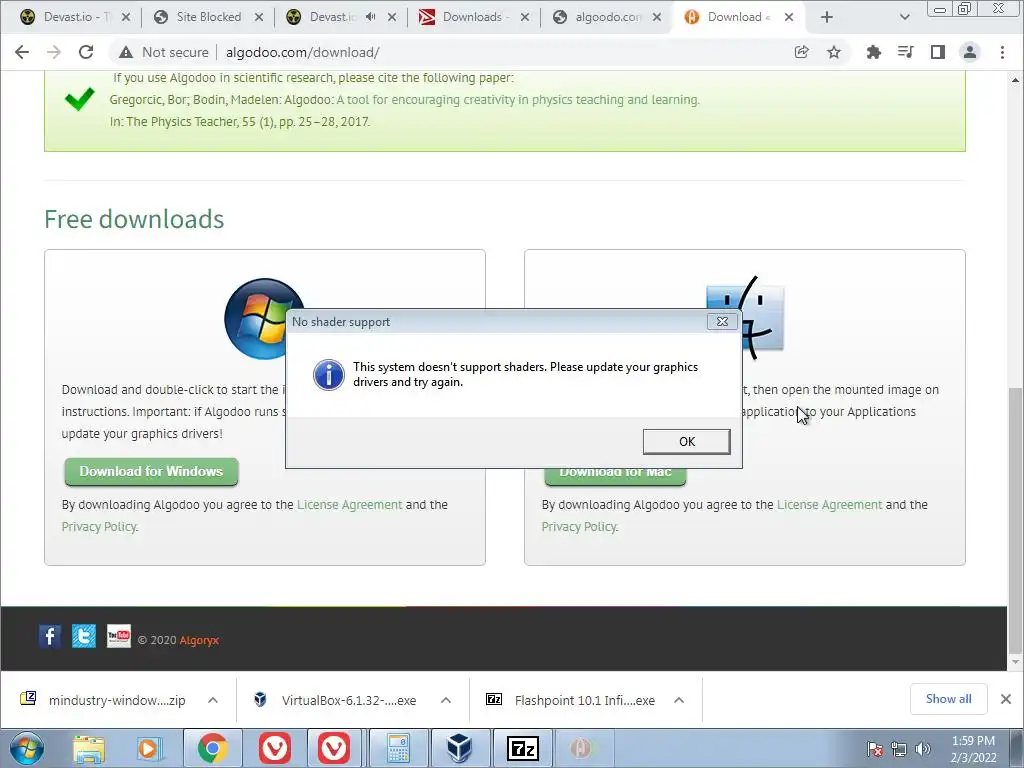The height and width of the screenshot is (768, 1024).
Task: Open Windows Explorer from the taskbar
Action: pyautogui.click(x=89, y=748)
